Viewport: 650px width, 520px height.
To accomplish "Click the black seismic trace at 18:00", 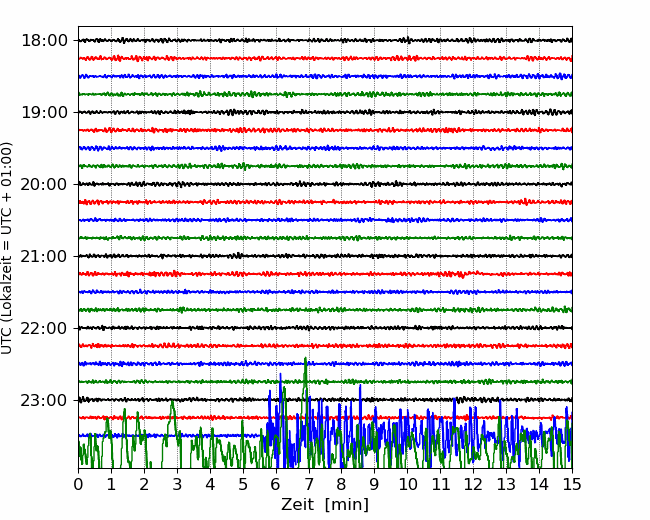I will (x=325, y=40).
